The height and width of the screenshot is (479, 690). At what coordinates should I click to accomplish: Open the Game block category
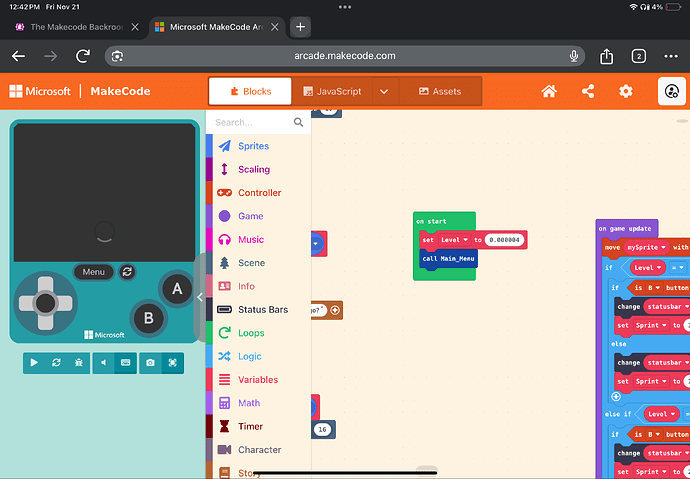[258, 216]
